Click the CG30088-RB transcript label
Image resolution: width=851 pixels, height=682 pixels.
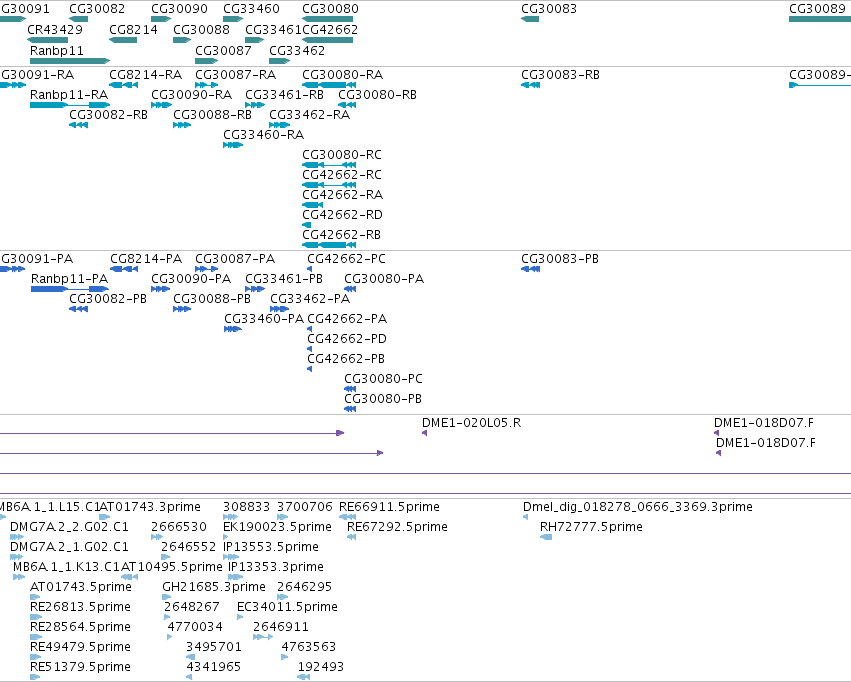coord(212,115)
